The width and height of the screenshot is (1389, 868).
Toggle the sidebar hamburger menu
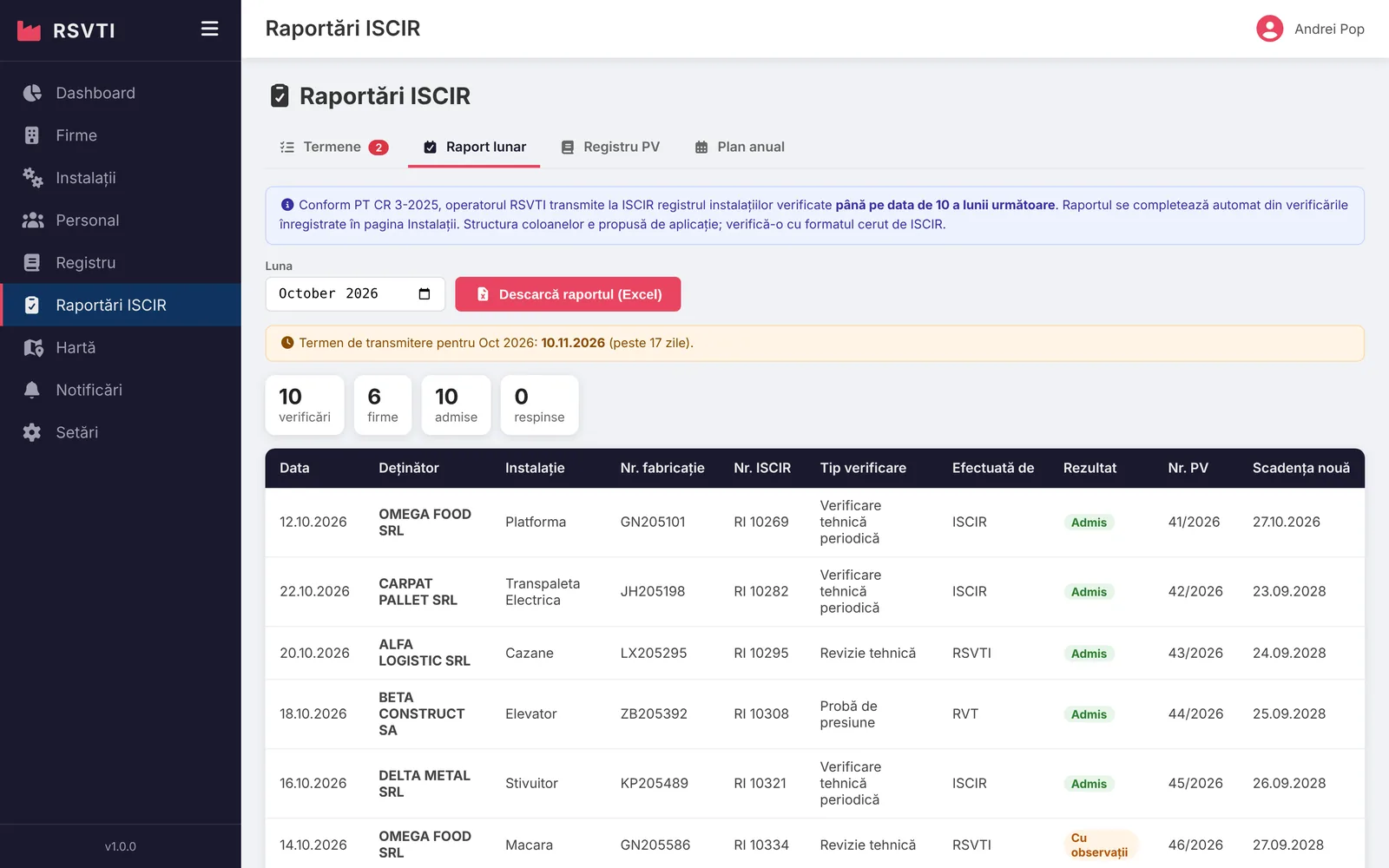209,29
